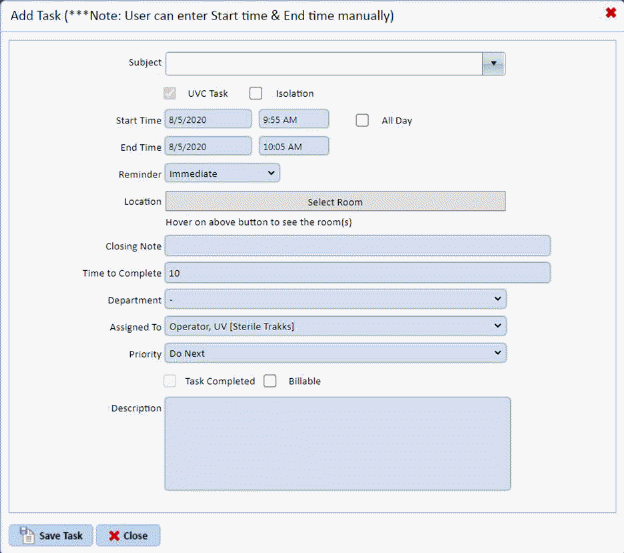
Task: Check the All Day option
Action: (363, 120)
